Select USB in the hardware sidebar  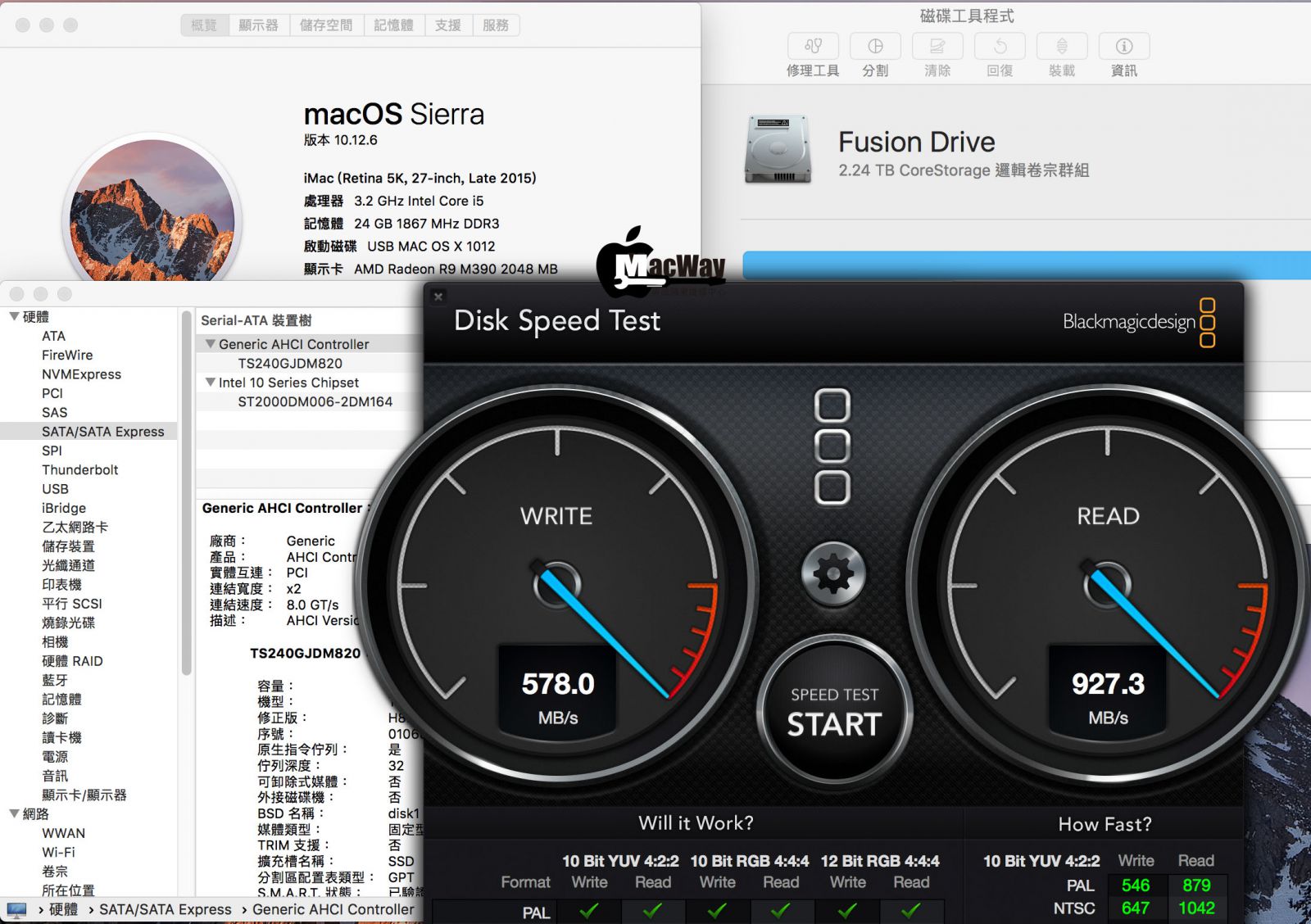tap(55, 488)
